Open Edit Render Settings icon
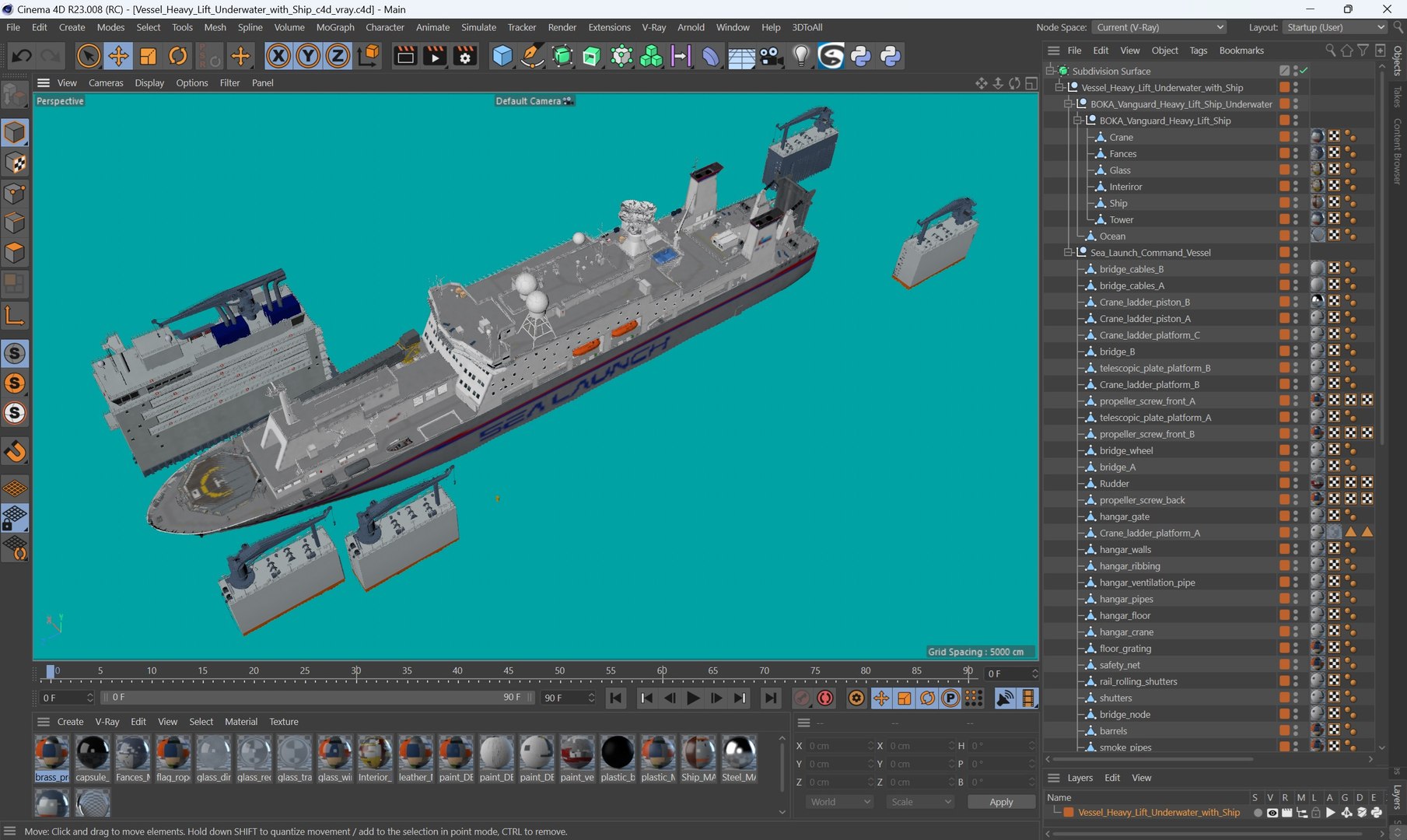 (465, 56)
